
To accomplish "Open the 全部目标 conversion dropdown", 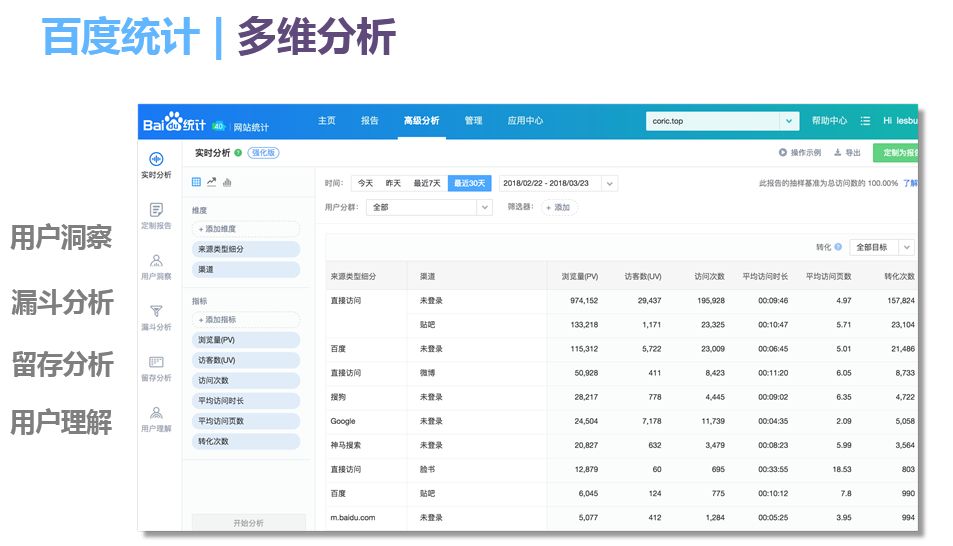I will point(881,247).
